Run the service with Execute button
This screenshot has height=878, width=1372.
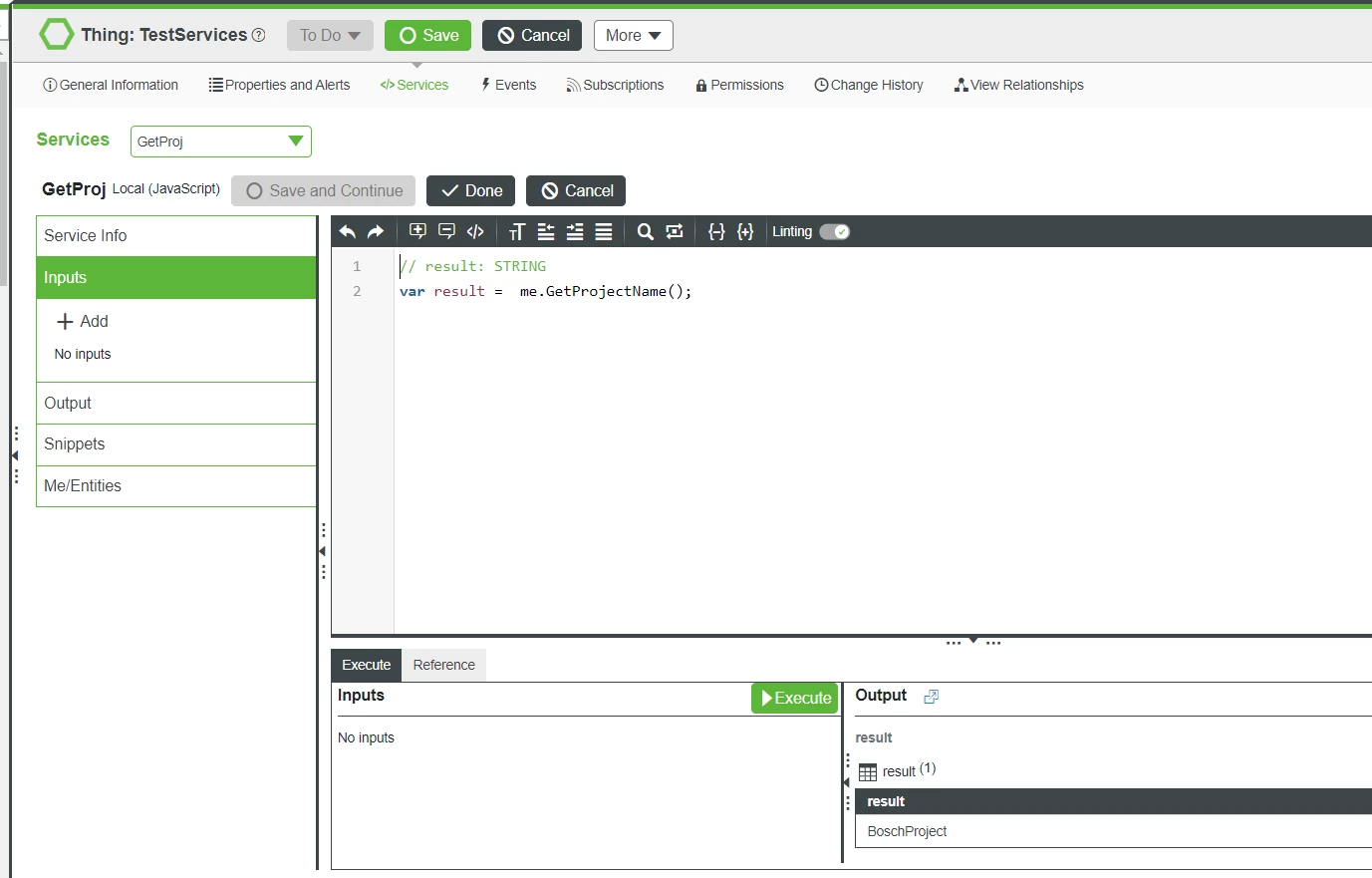(794, 698)
